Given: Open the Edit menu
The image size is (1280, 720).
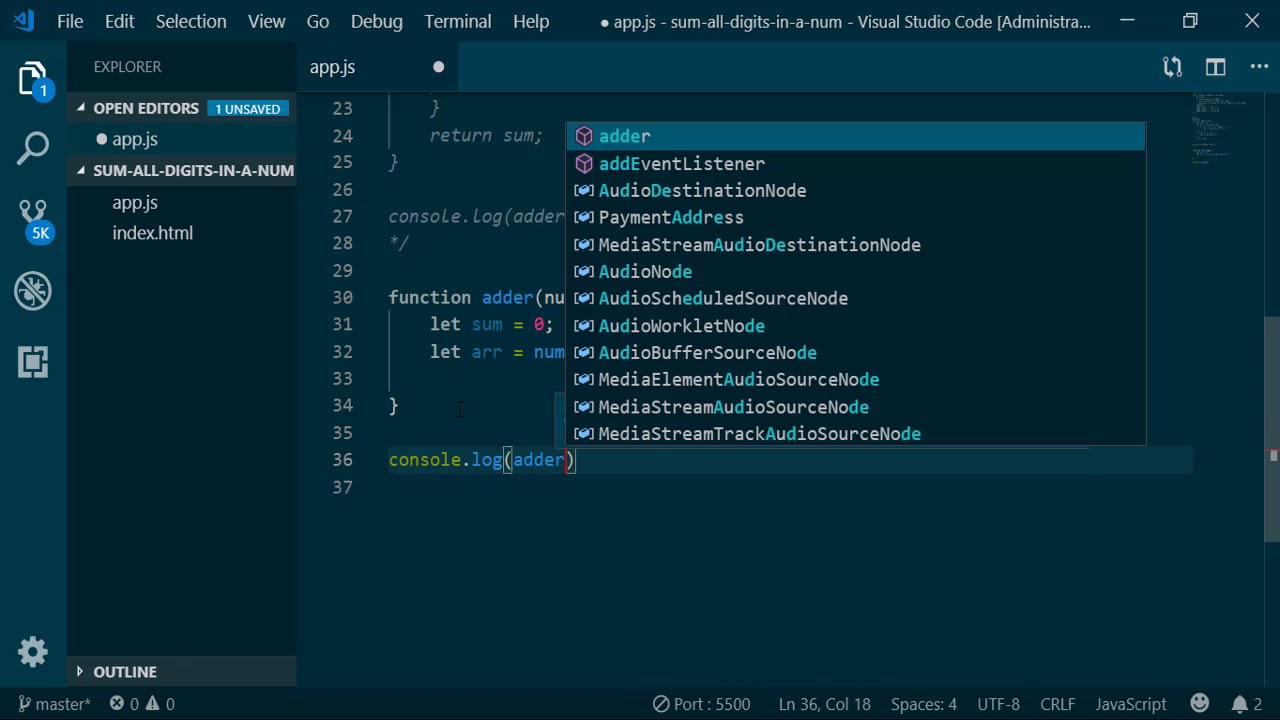Looking at the screenshot, I should tap(119, 21).
